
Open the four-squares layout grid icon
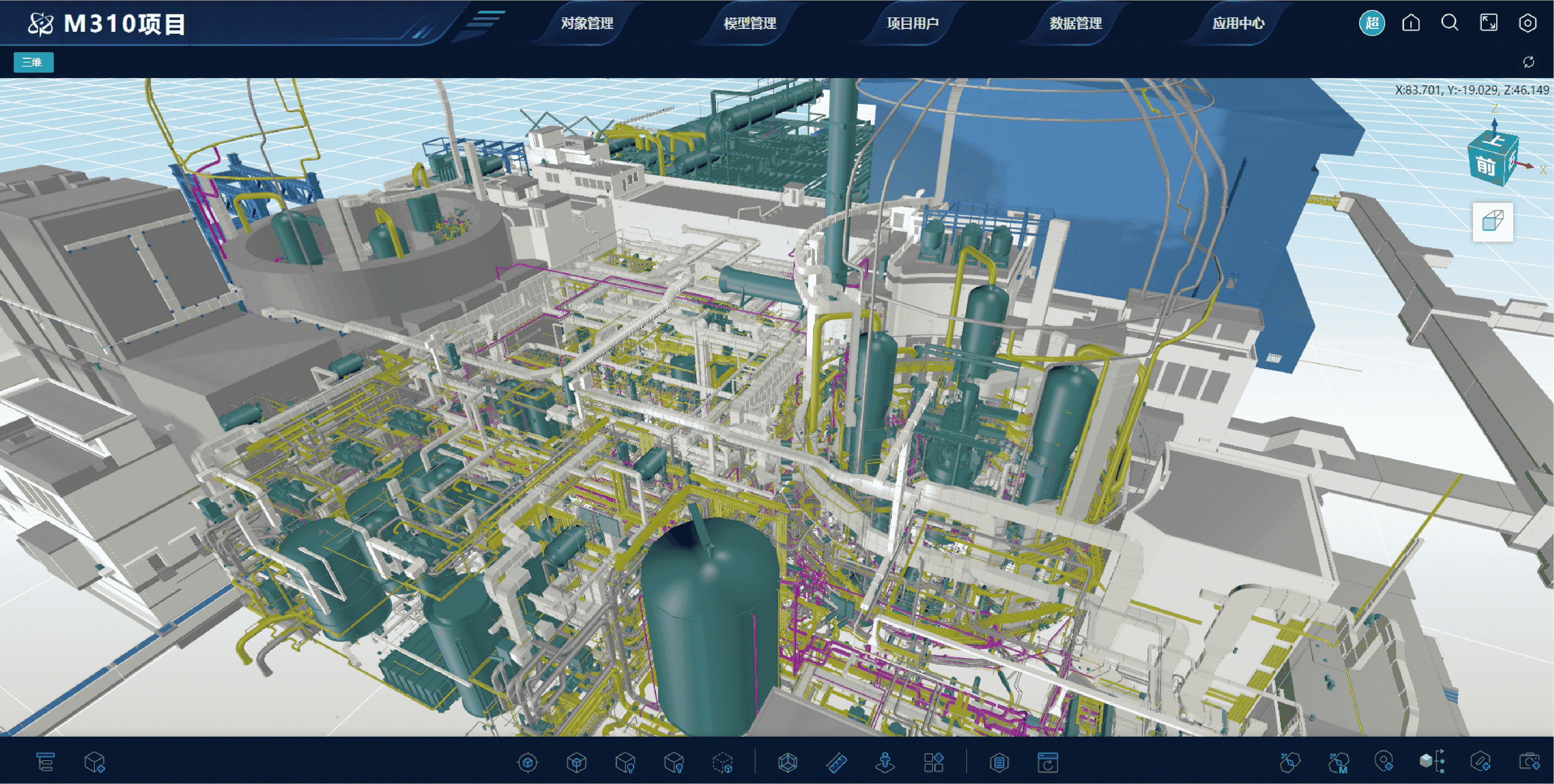coord(934,763)
